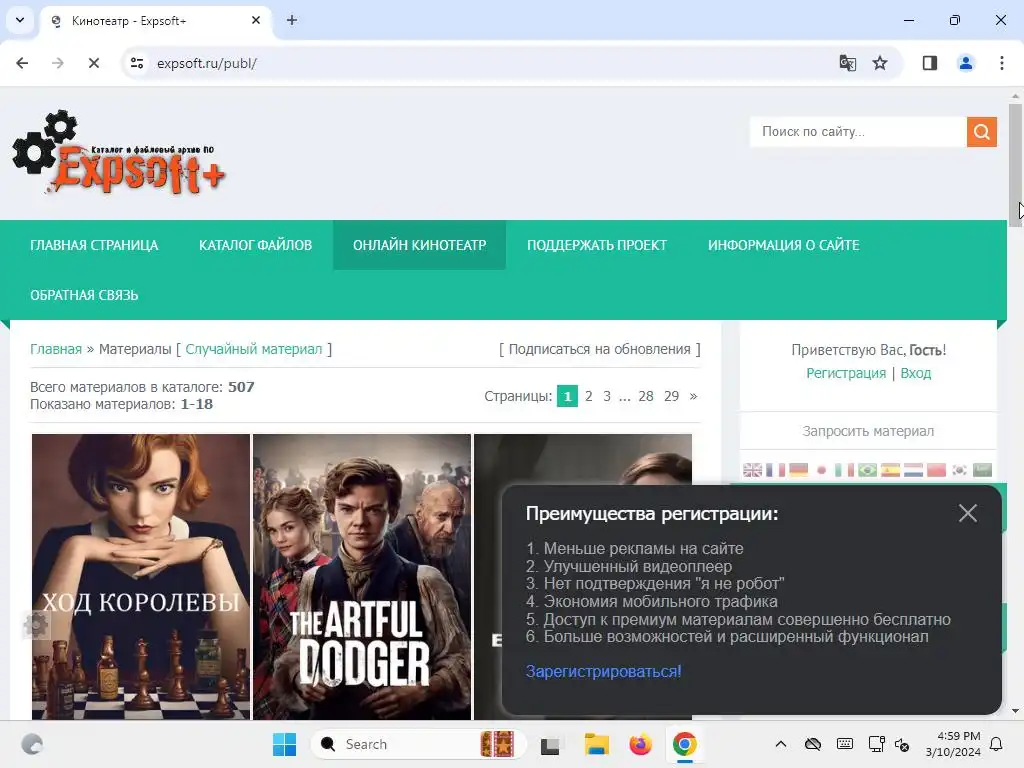Select the Japanese flag

click(x=822, y=470)
